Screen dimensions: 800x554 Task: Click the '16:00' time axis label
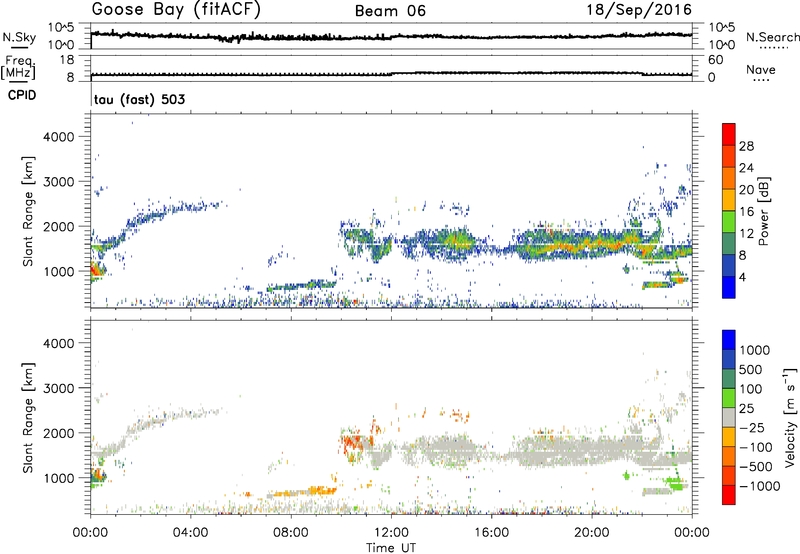(x=491, y=533)
